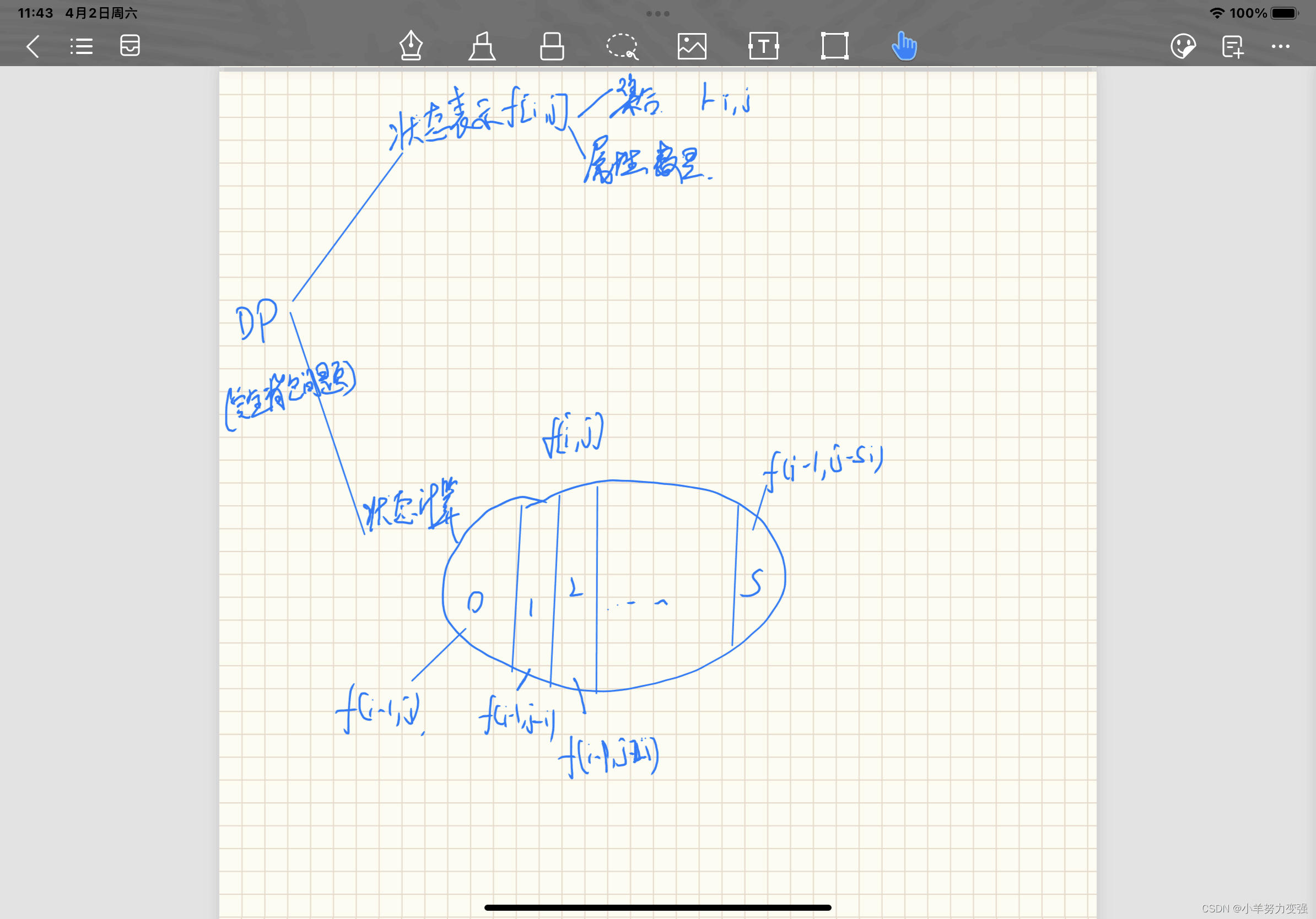The width and height of the screenshot is (1316, 919).
Task: Insert an image with picture tool
Action: point(692,46)
